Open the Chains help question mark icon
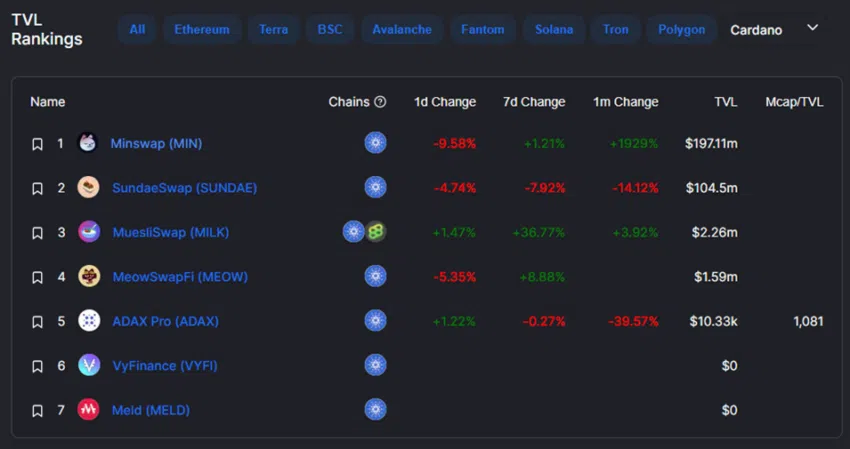850x449 pixels. point(381,102)
